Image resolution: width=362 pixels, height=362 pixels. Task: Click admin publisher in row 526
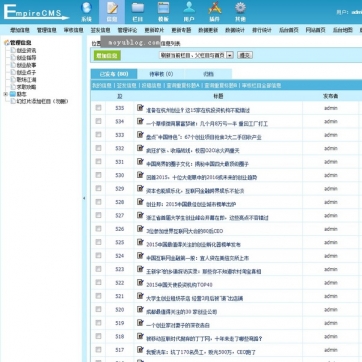(331, 229)
